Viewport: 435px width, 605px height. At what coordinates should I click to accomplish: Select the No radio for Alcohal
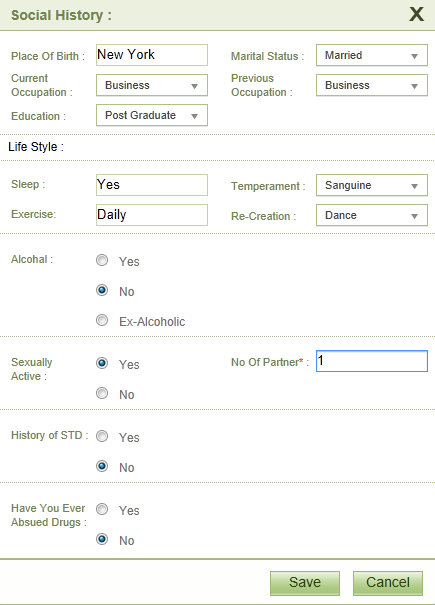(102, 290)
